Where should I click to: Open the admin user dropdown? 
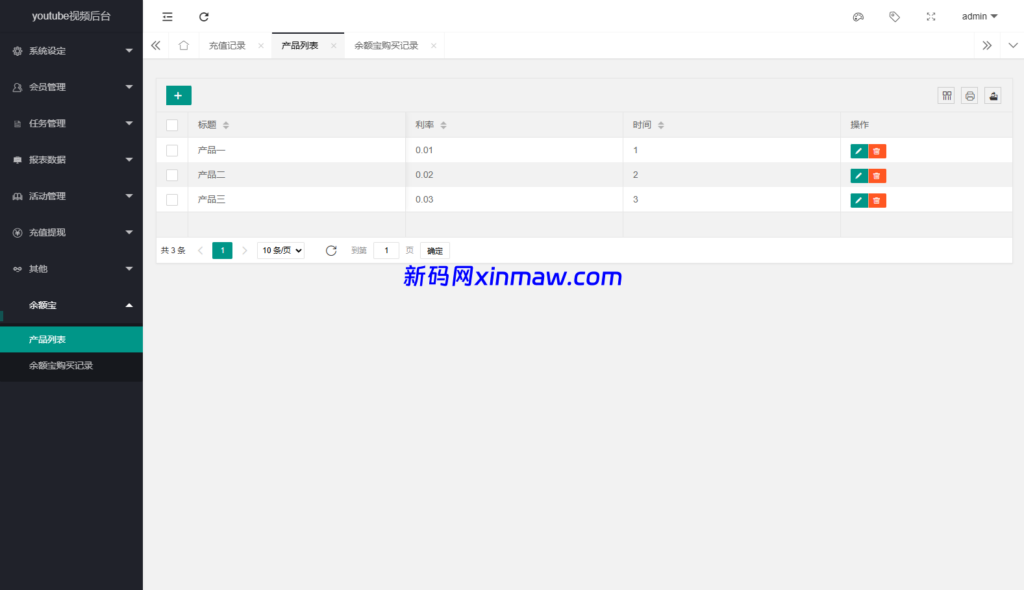pyautogui.click(x=979, y=16)
